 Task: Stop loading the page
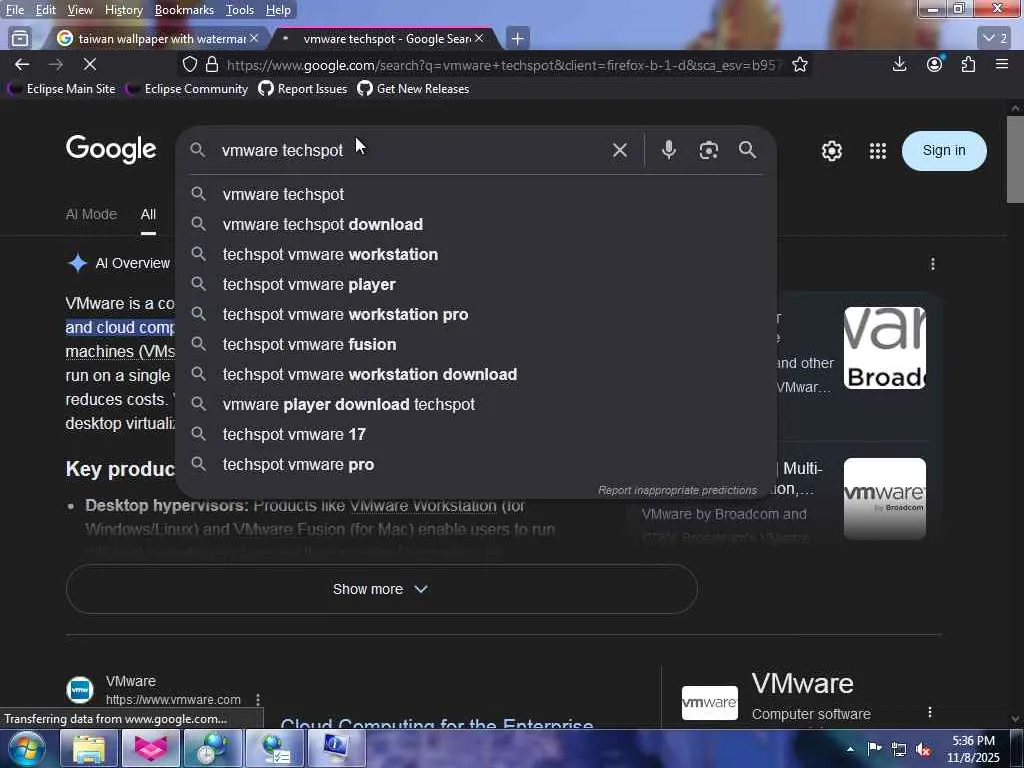pos(90,64)
